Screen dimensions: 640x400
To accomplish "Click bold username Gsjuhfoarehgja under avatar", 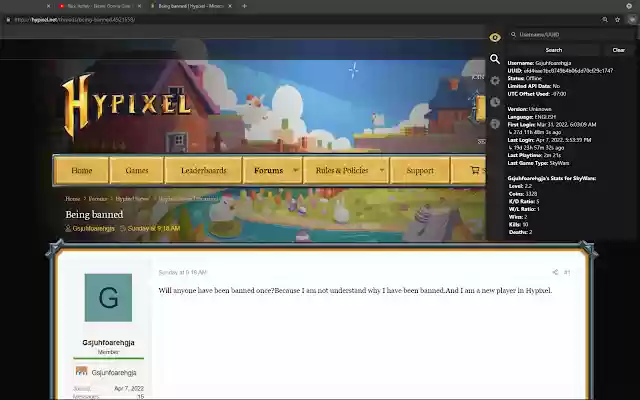I will [x=108, y=342].
